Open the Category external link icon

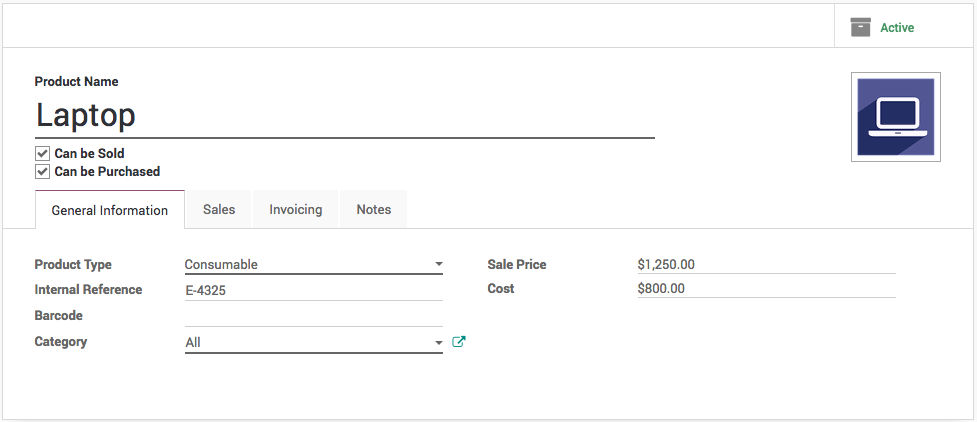pyautogui.click(x=459, y=342)
